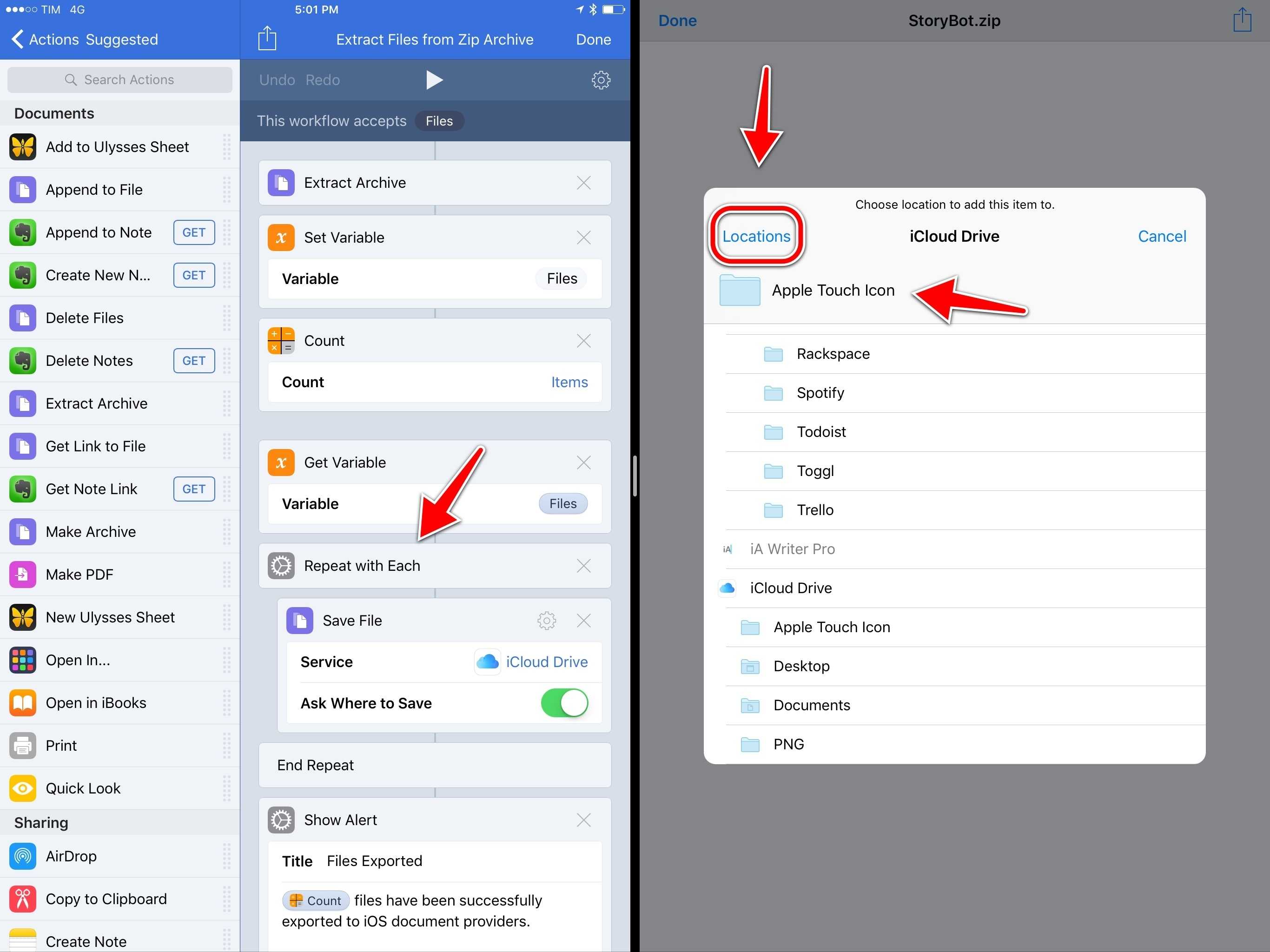
Task: Expand the Desktop folder in iCloud
Action: (x=802, y=665)
